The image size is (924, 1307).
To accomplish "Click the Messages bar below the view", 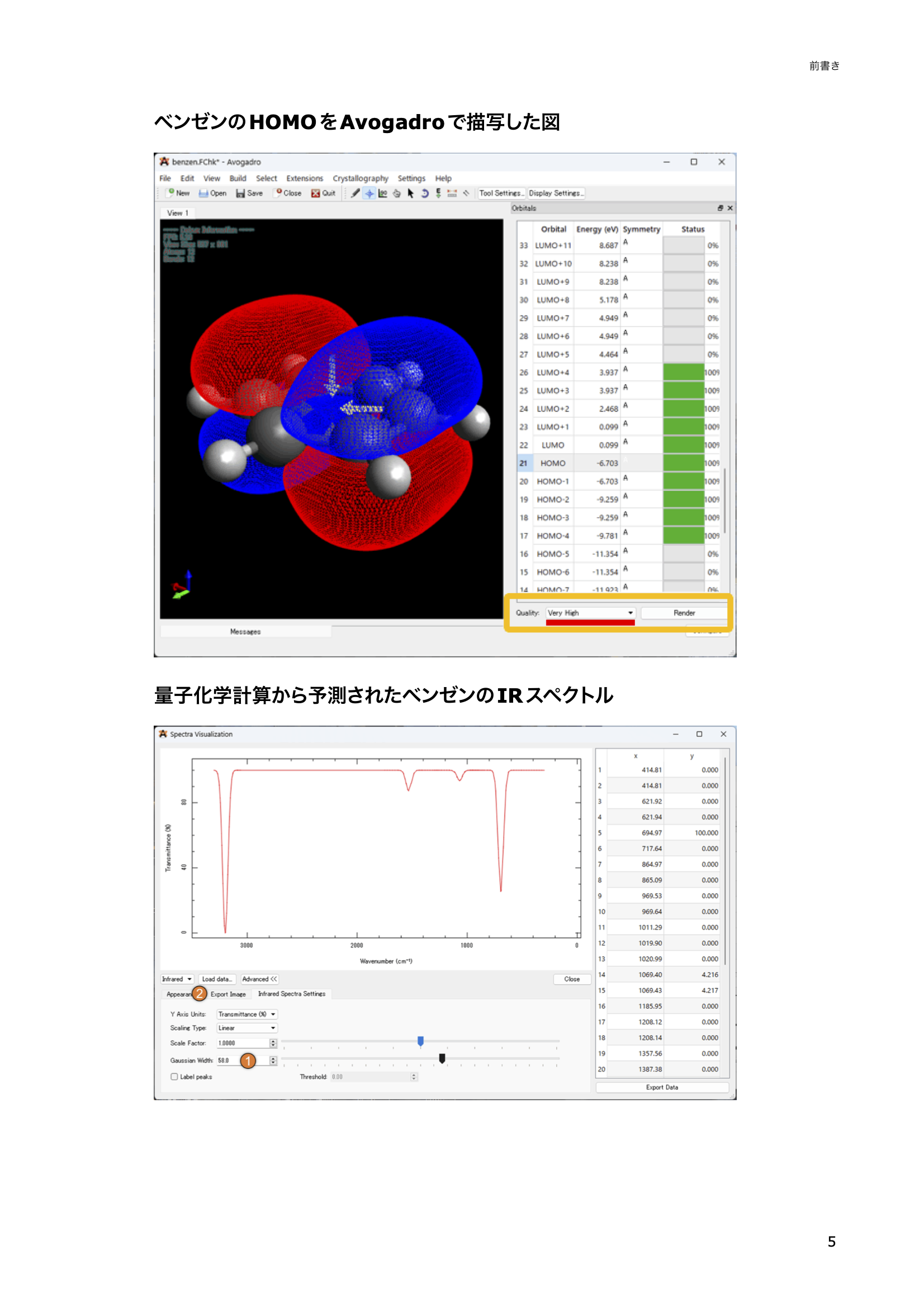I will 245,631.
